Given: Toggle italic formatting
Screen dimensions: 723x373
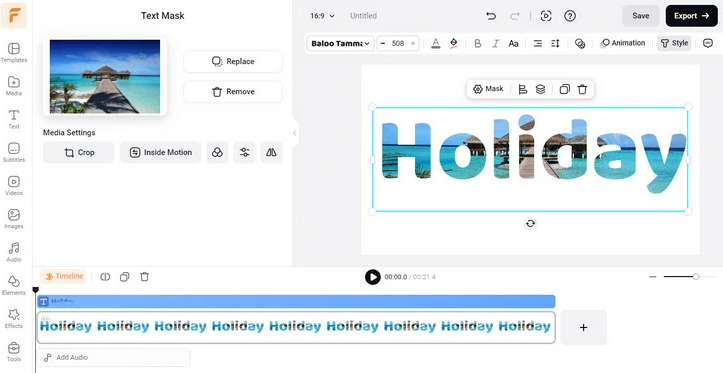Looking at the screenshot, I should pos(496,43).
